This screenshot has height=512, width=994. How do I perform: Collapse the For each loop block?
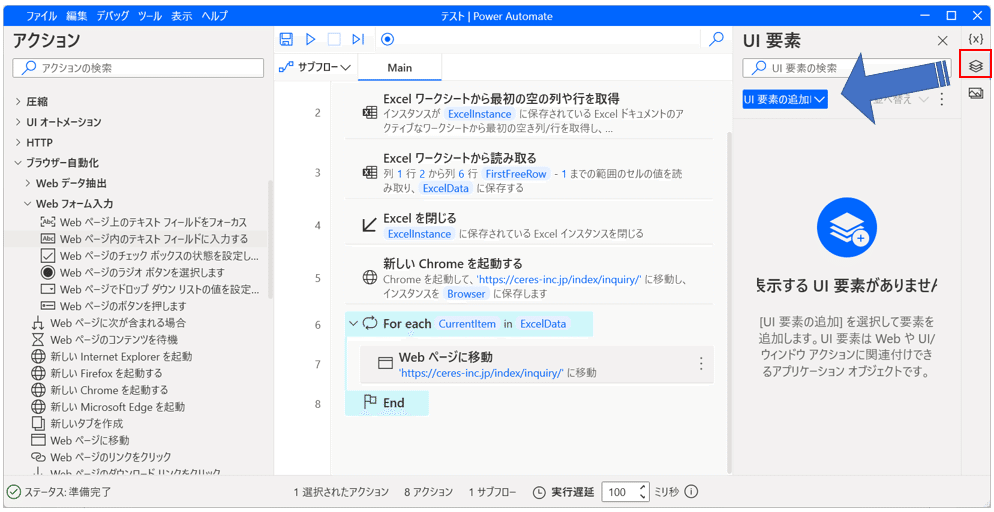click(x=353, y=324)
